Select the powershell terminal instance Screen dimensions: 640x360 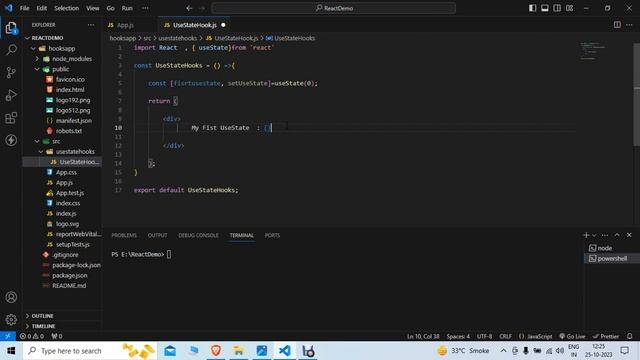611,258
